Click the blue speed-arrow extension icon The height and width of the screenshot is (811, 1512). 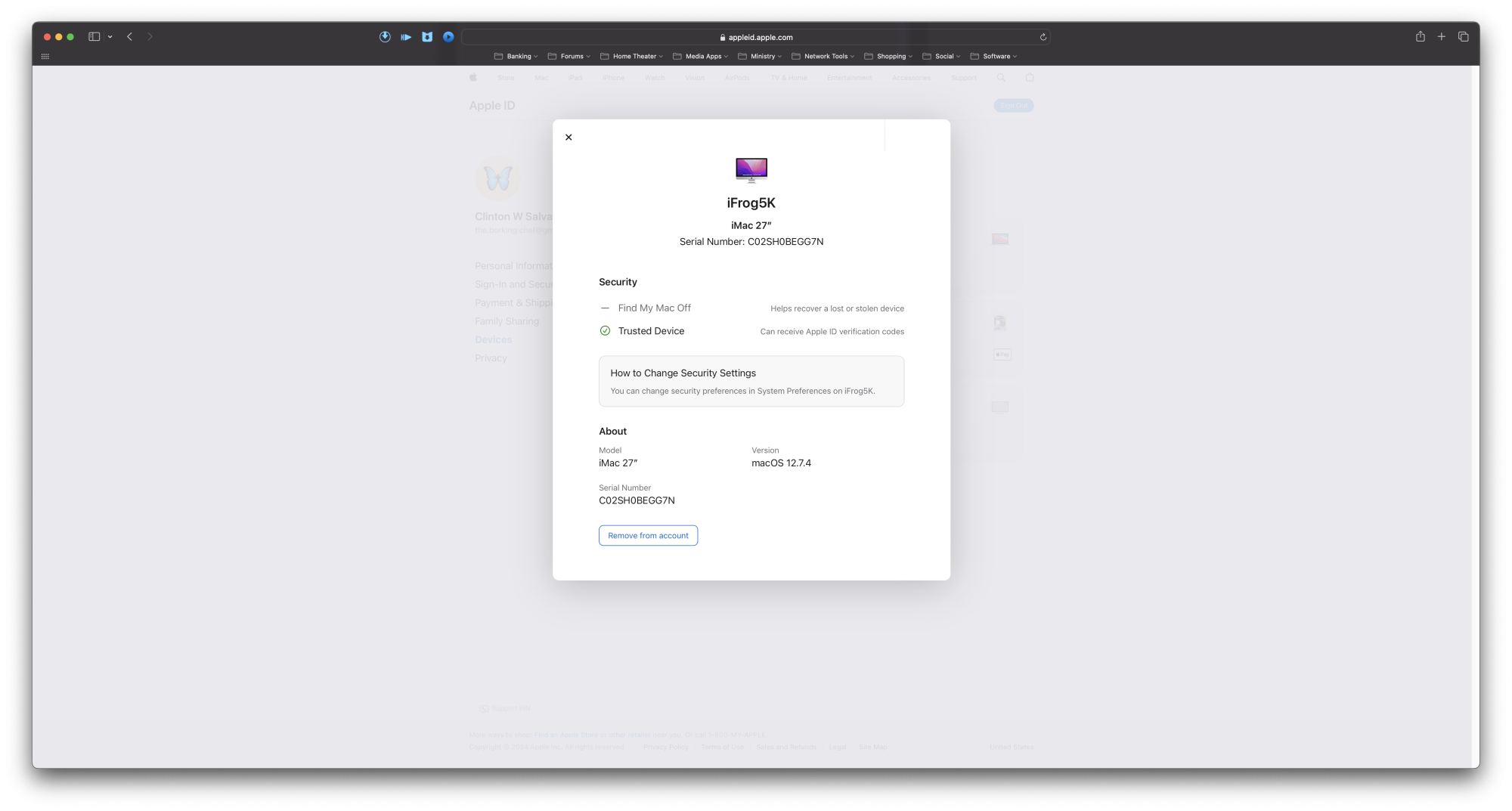[x=406, y=36]
